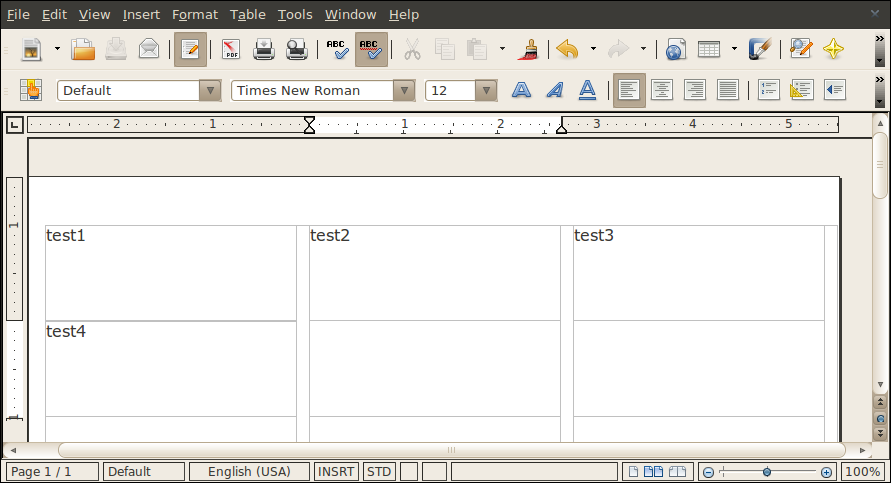Open the Table size dropdown arrow
Screen dimensions: 891x483
(x=734, y=49)
